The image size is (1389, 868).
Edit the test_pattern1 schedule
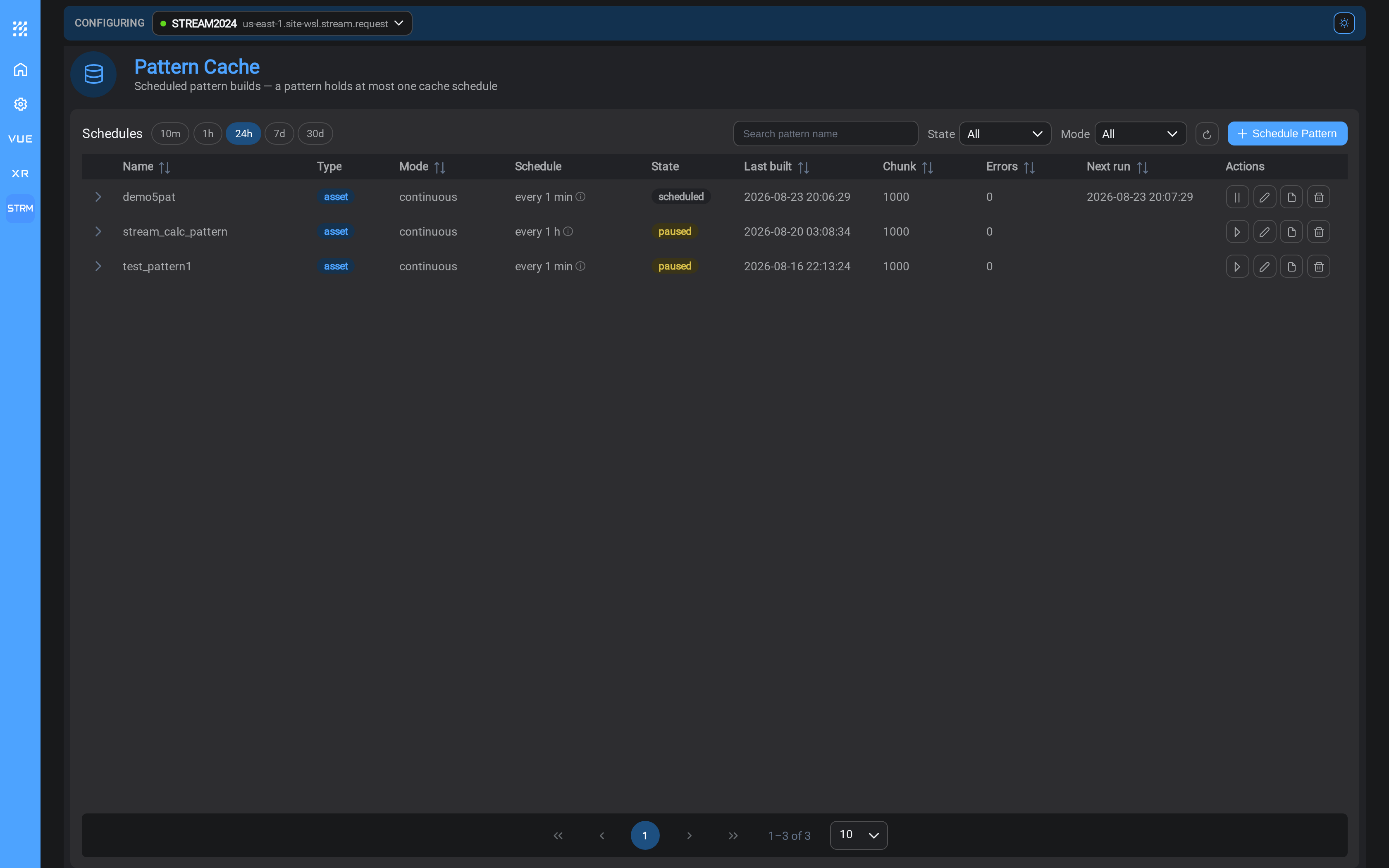pos(1264,266)
